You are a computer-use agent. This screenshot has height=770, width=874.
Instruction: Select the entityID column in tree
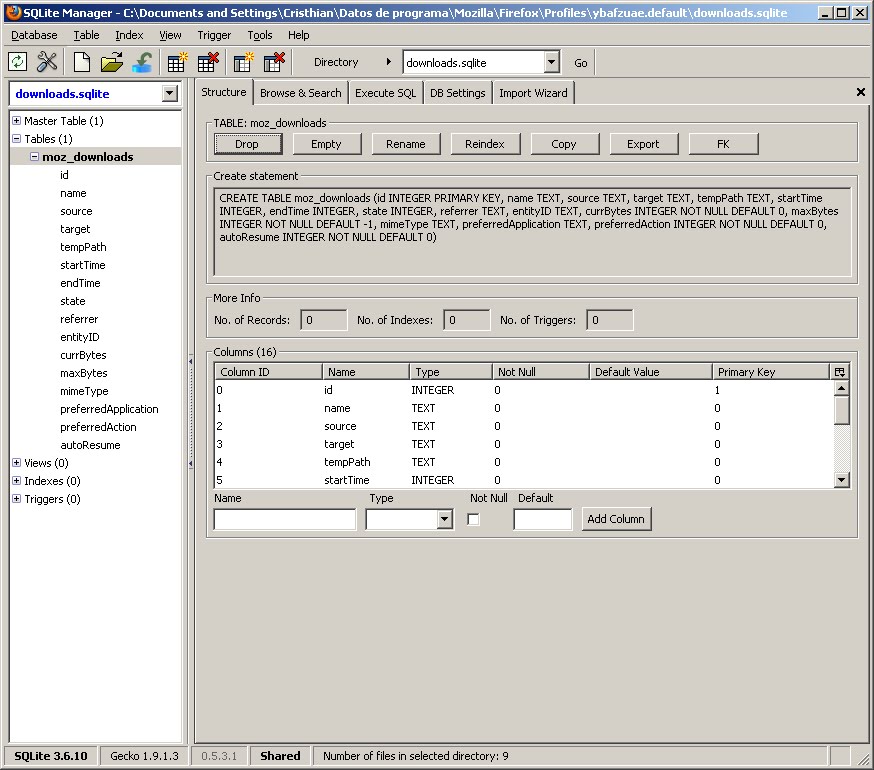pos(80,337)
